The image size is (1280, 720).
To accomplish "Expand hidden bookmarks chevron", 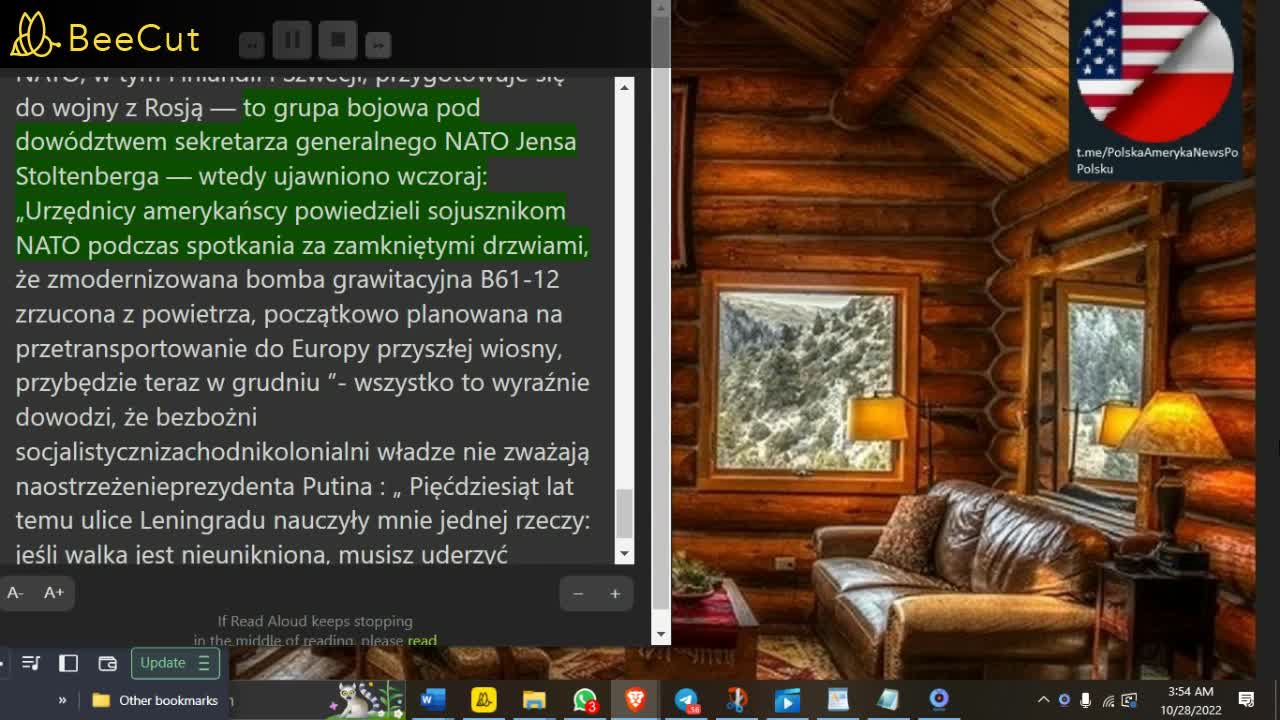I will point(62,700).
